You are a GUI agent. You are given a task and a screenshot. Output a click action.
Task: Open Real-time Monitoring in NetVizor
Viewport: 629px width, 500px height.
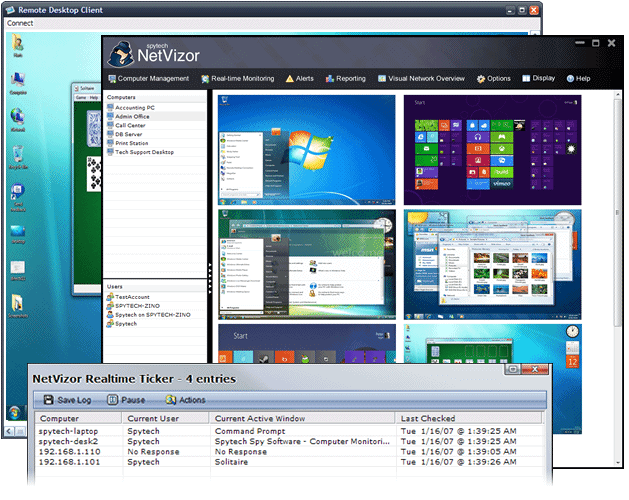click(x=239, y=78)
